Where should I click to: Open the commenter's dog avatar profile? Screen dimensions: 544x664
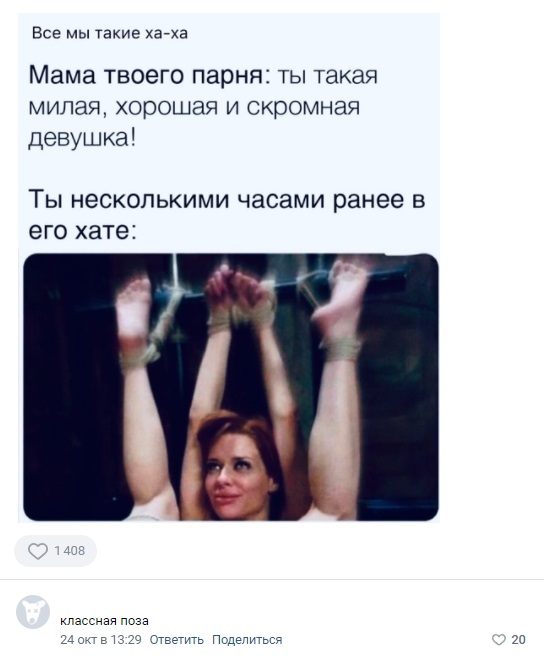point(33,612)
